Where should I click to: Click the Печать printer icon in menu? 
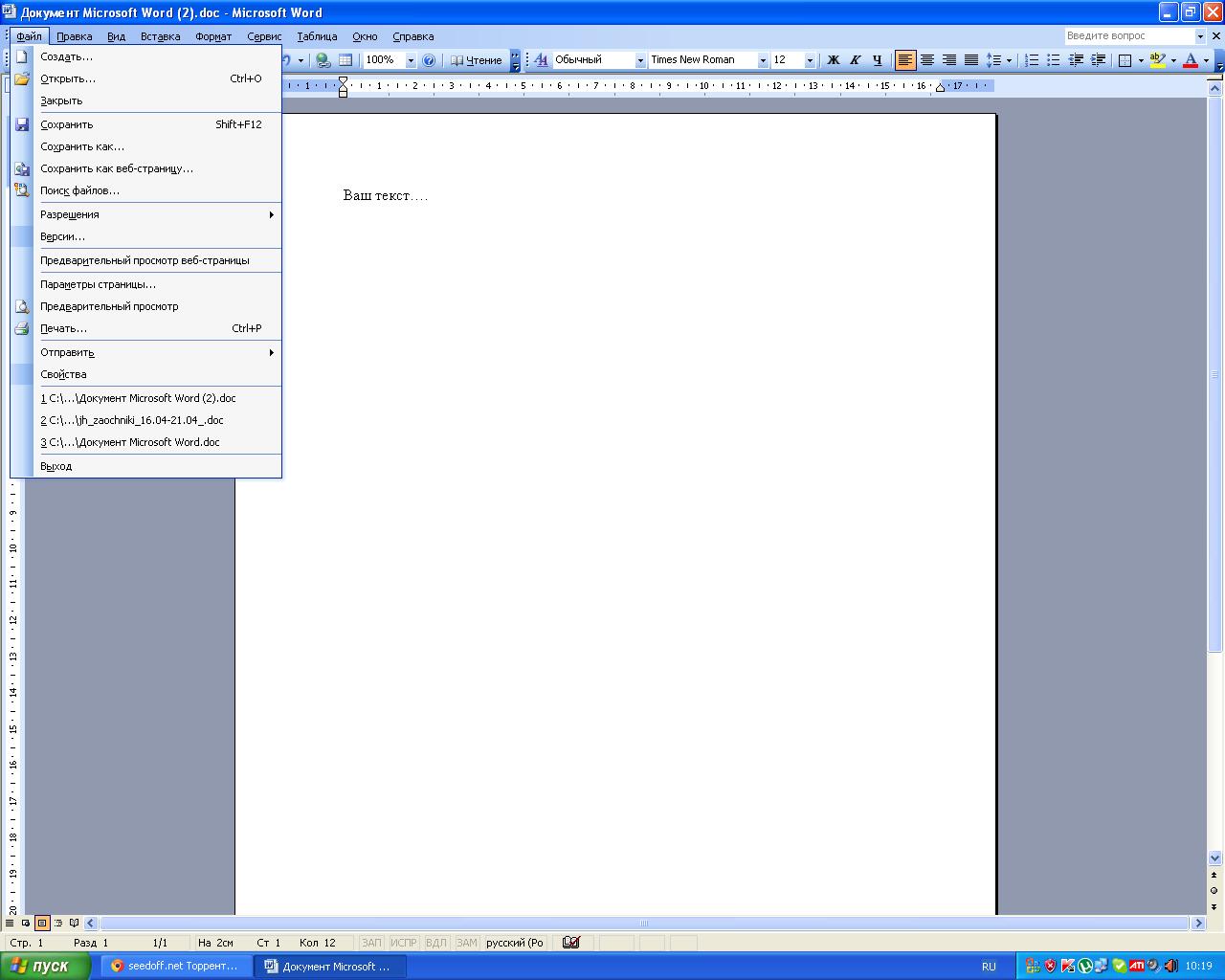point(21,328)
